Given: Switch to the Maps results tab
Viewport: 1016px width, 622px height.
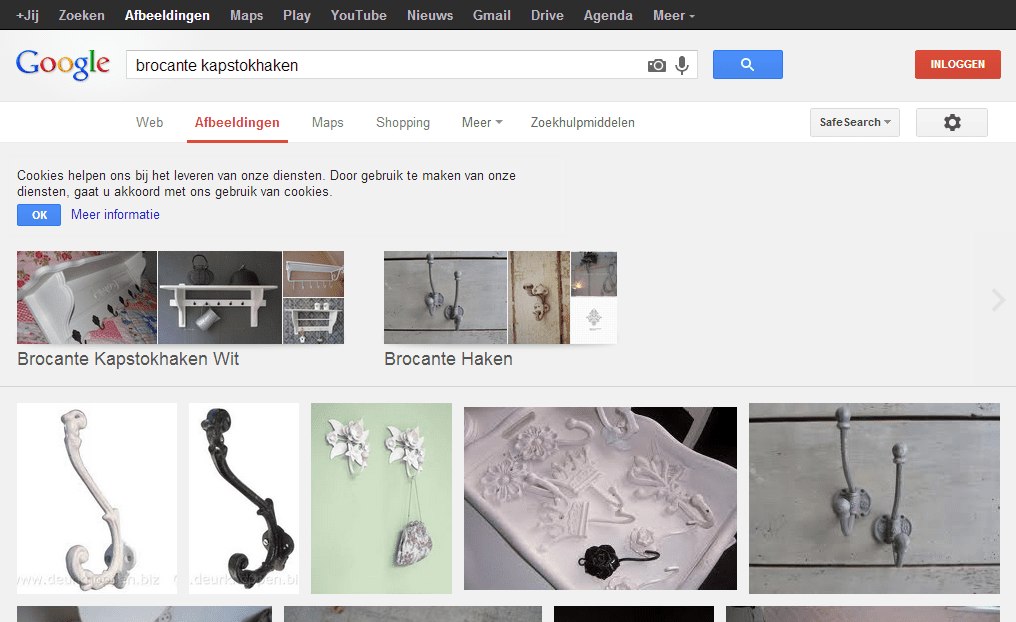Looking at the screenshot, I should 327,122.
